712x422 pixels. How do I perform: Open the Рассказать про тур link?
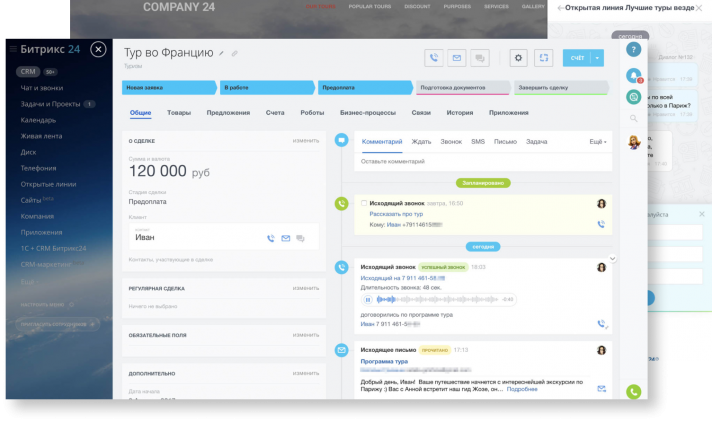pos(396,214)
